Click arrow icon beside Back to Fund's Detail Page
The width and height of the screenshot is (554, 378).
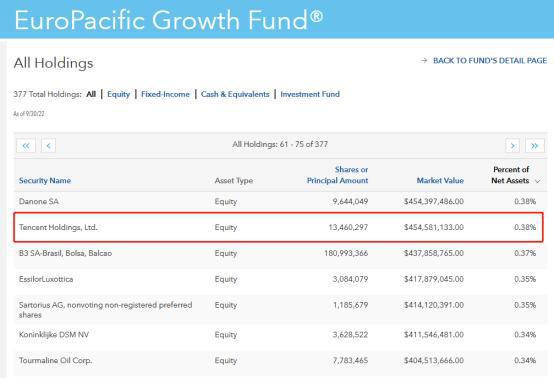pyautogui.click(x=424, y=60)
